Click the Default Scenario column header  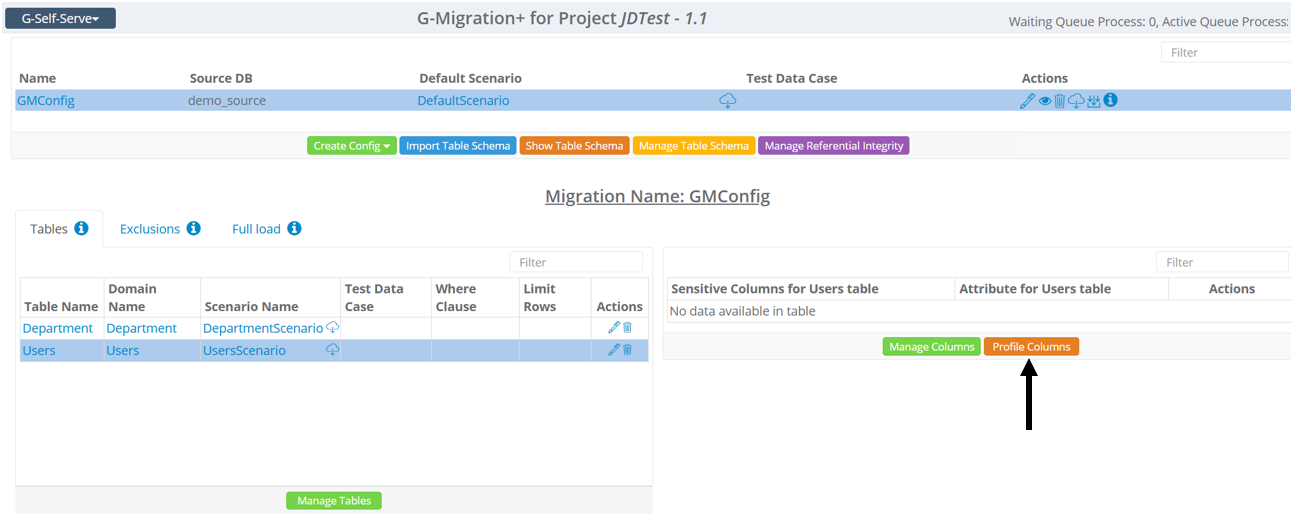tap(470, 78)
